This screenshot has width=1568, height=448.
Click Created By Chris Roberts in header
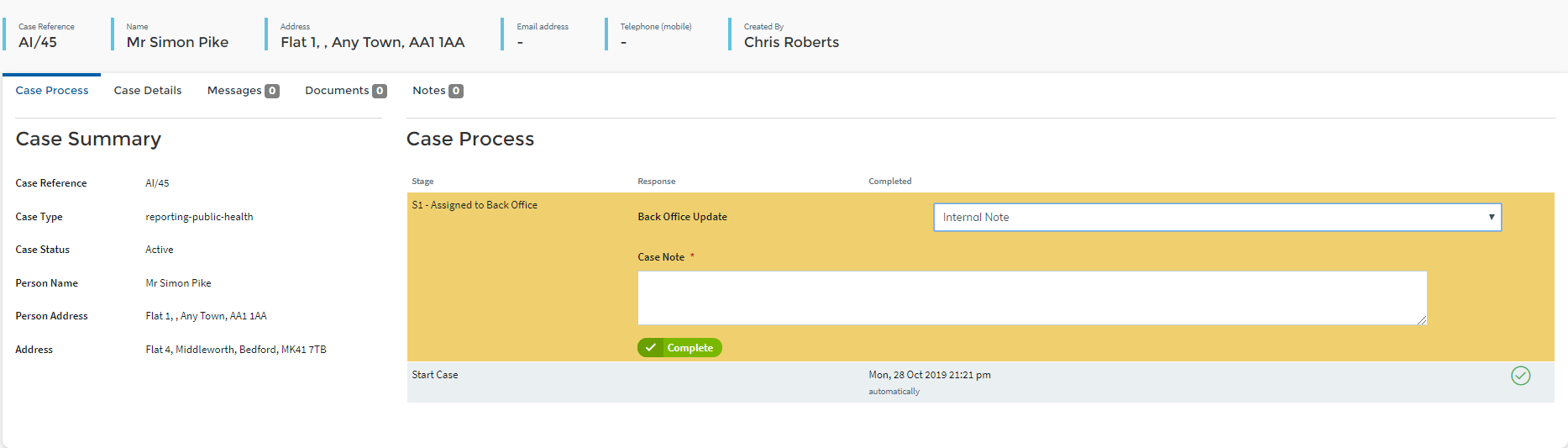coord(791,42)
